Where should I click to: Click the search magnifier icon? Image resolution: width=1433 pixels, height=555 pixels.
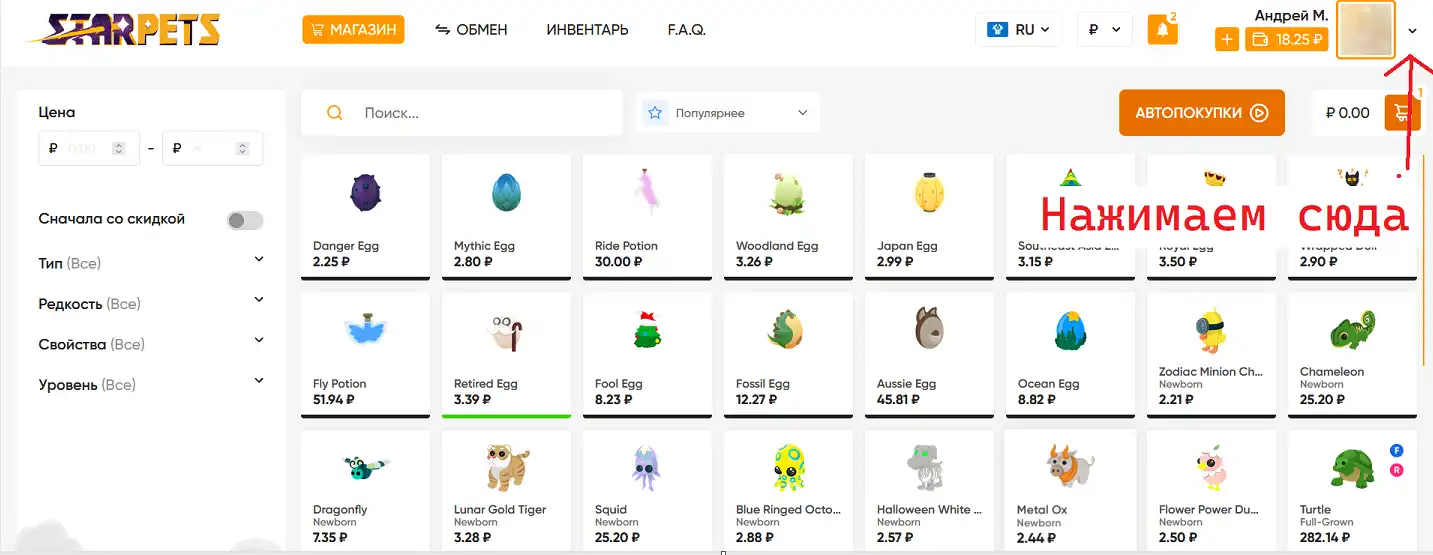point(335,113)
